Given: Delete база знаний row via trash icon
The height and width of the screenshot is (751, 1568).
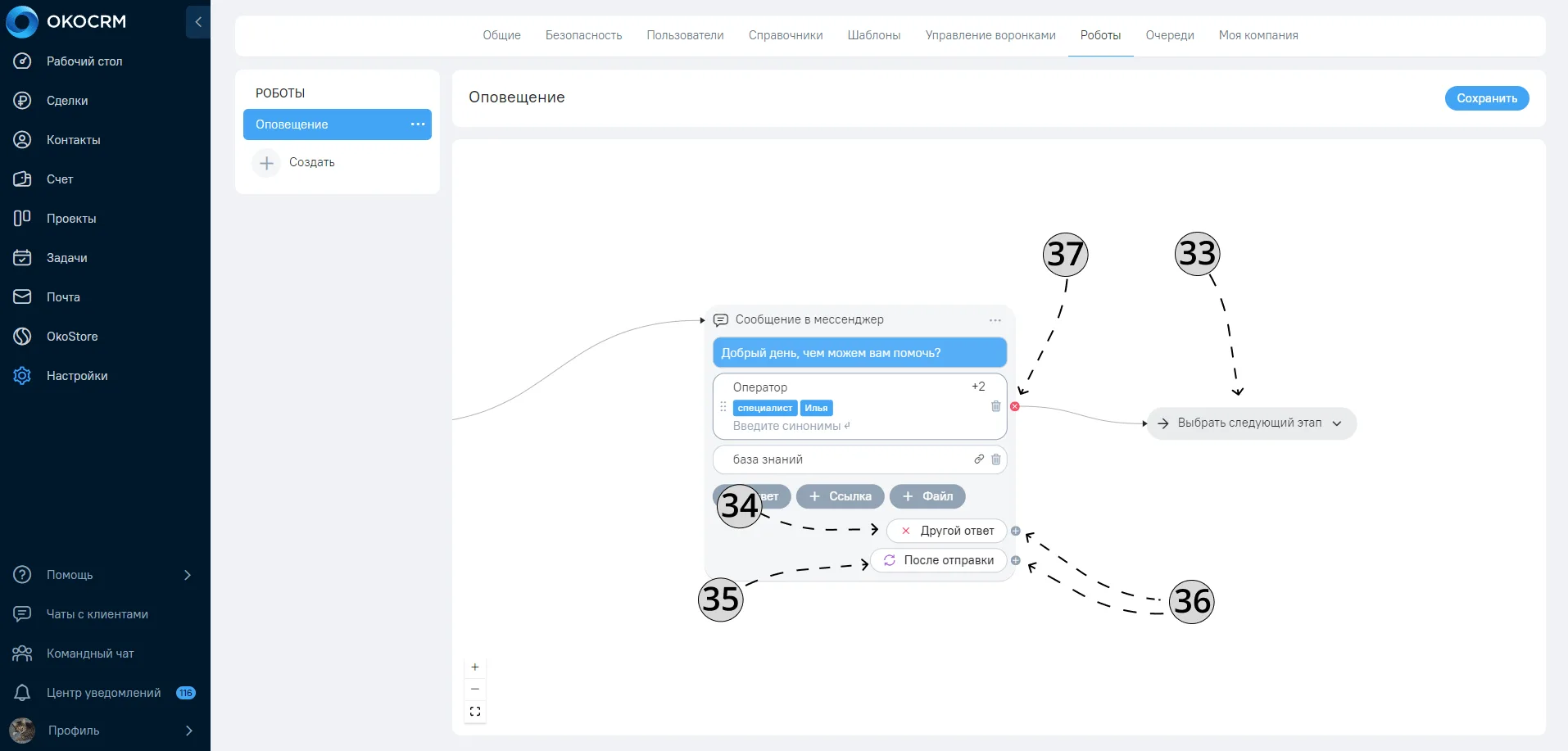Looking at the screenshot, I should coord(996,459).
